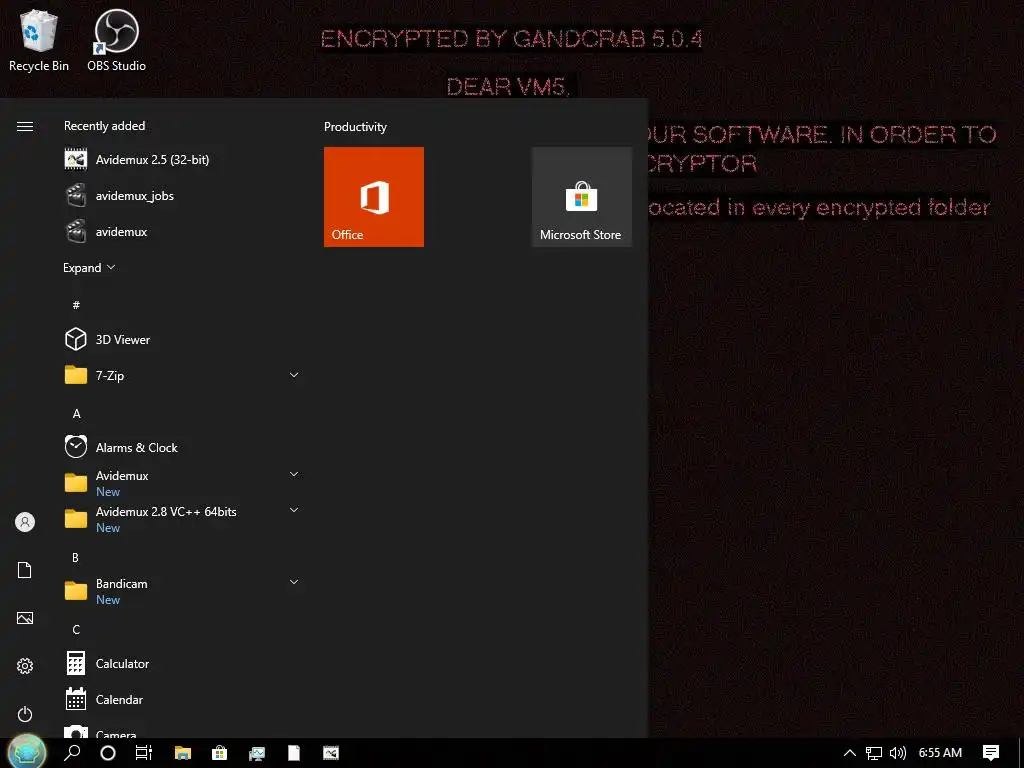
Task: Open the Calculator app
Action: pos(182,664)
